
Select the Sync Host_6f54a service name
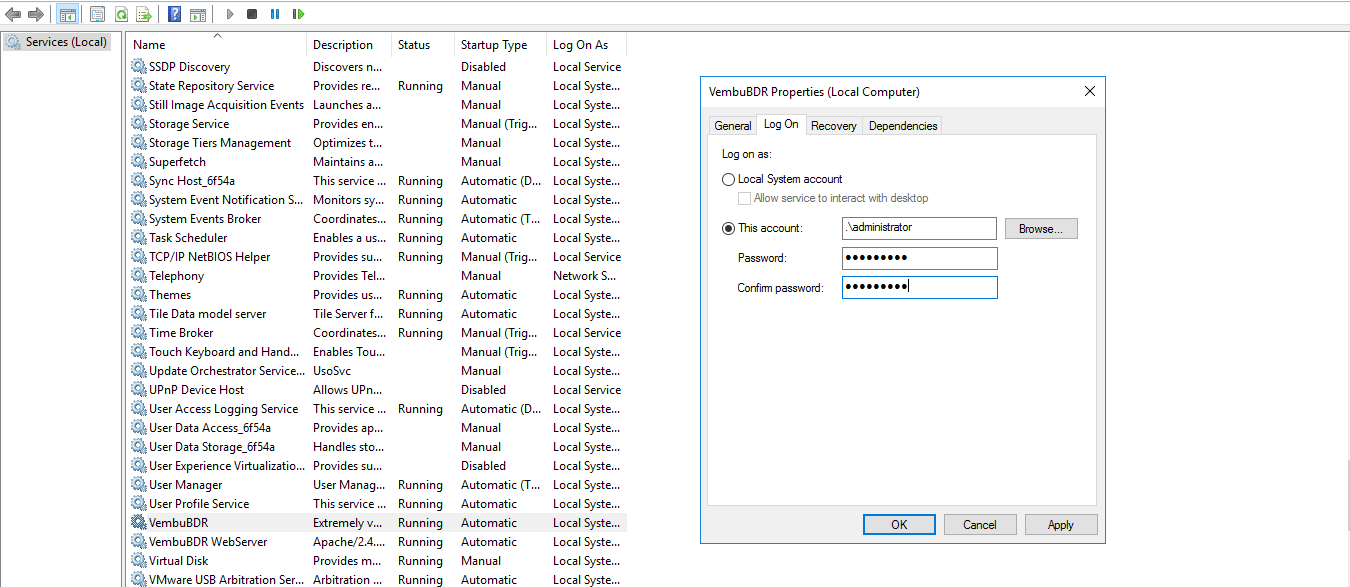(x=192, y=181)
